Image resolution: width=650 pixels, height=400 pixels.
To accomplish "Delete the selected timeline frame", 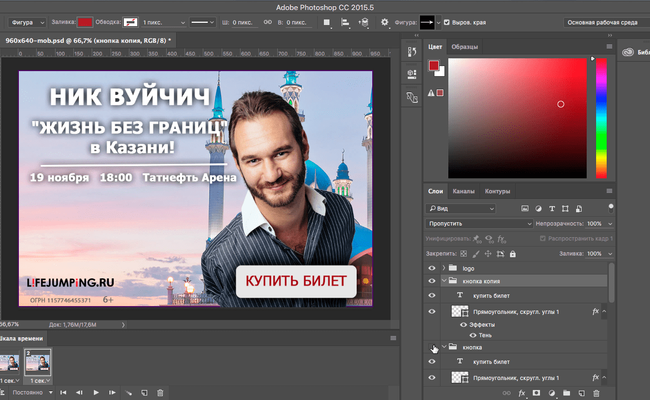I will tap(160, 392).
